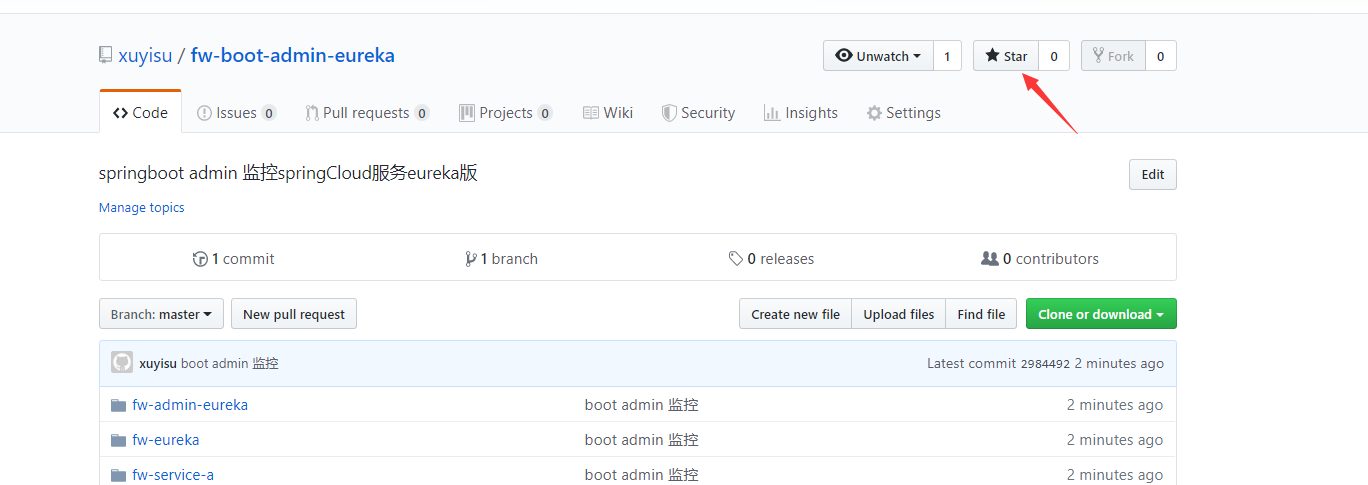This screenshot has height=485, width=1368.
Task: Click the Projects board icon
Action: point(467,113)
